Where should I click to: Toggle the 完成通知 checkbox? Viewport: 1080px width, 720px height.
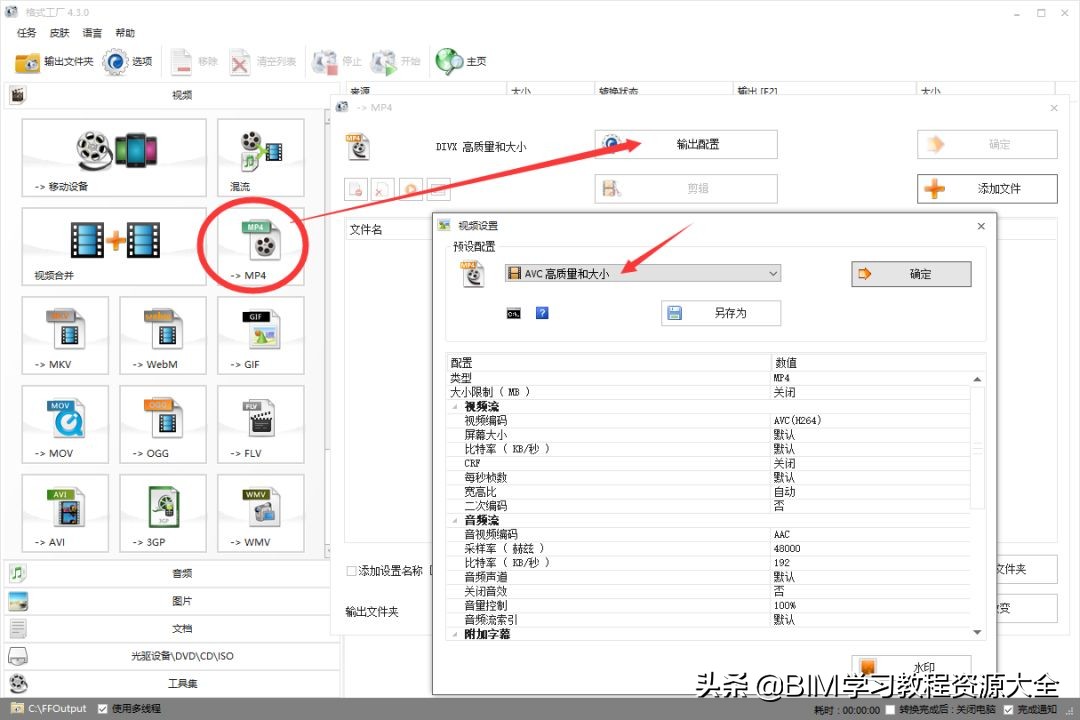pyautogui.click(x=1006, y=707)
